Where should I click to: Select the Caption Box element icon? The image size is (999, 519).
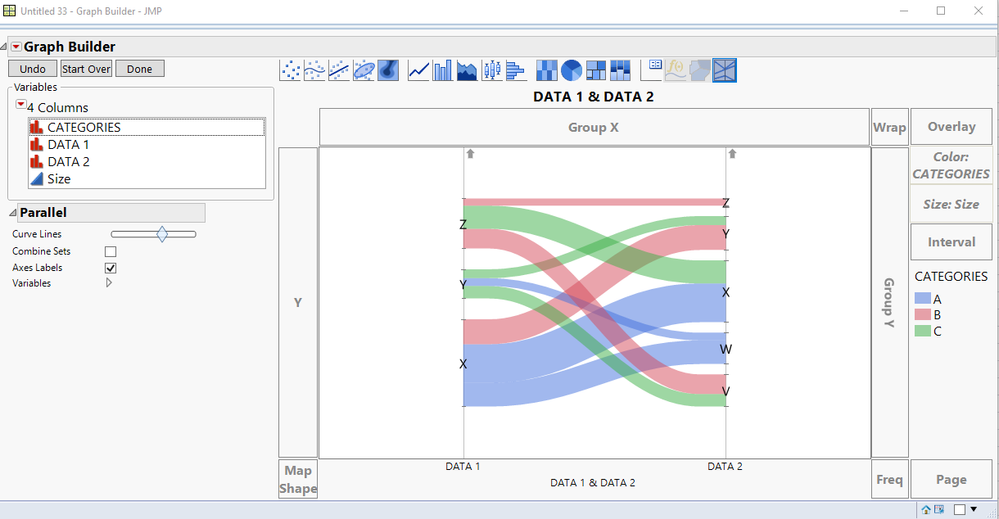pyautogui.click(x=651, y=70)
